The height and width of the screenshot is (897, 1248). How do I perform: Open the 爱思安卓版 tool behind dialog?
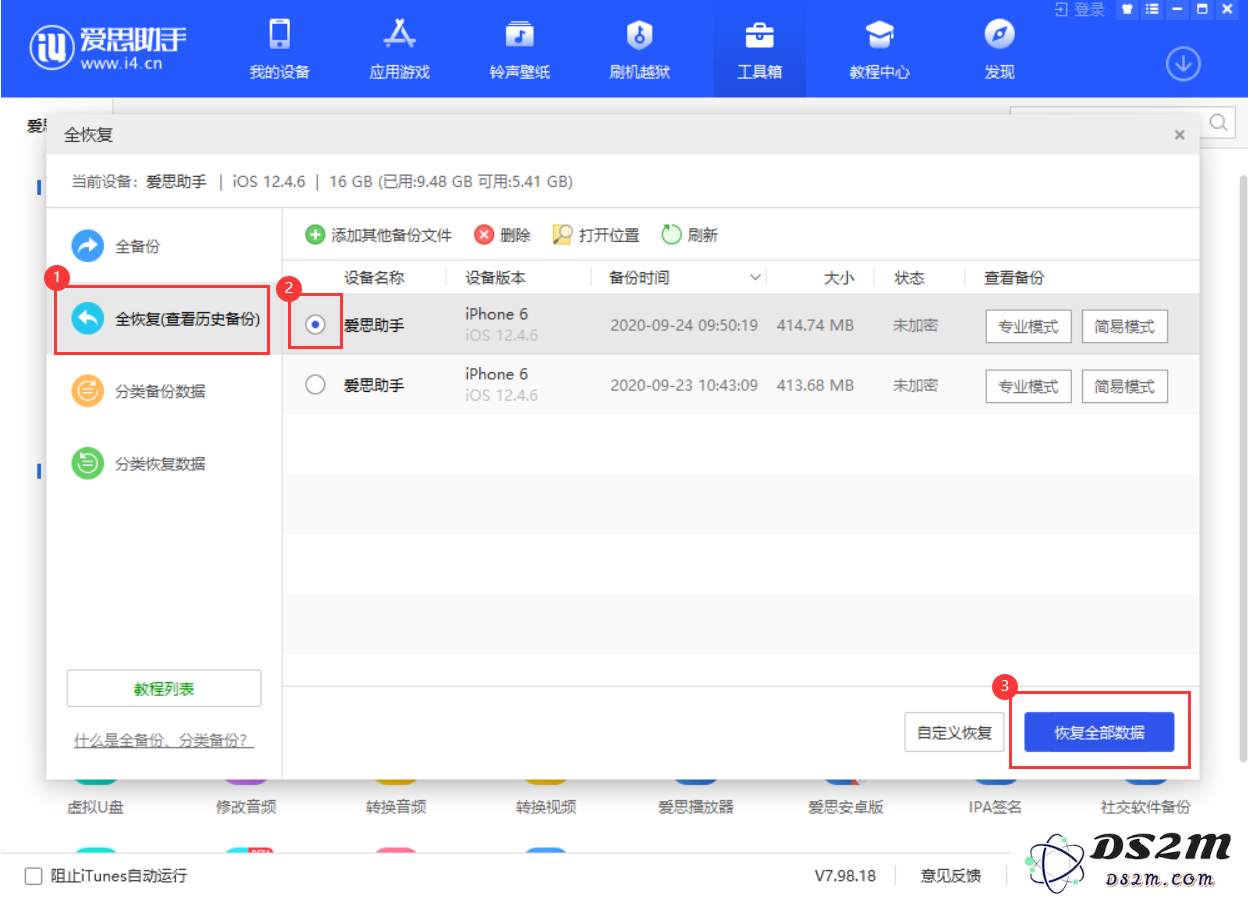tap(846, 806)
